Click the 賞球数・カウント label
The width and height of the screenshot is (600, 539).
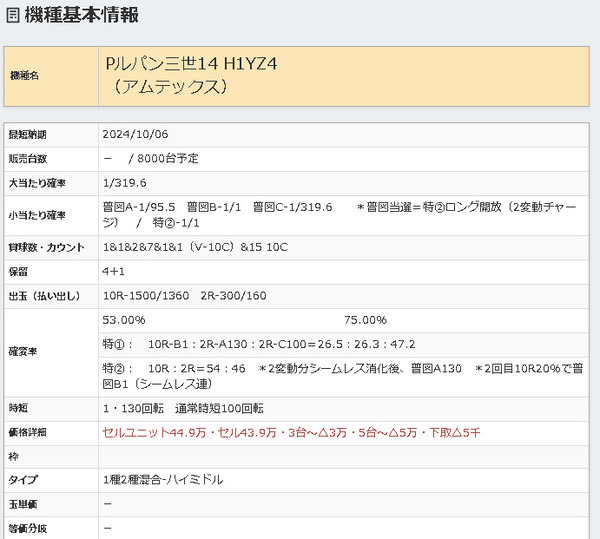coord(47,248)
